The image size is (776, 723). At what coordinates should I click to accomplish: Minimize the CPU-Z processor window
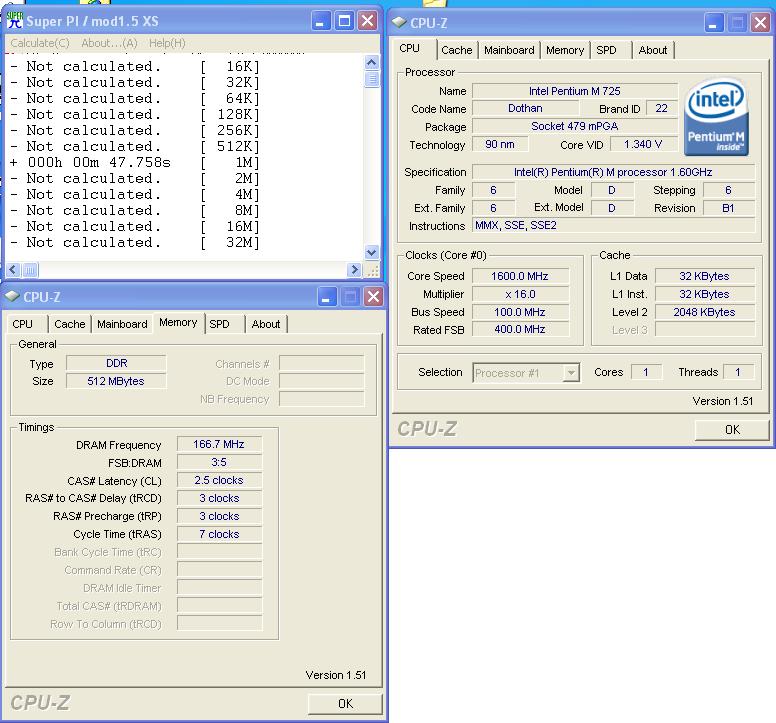(x=713, y=23)
